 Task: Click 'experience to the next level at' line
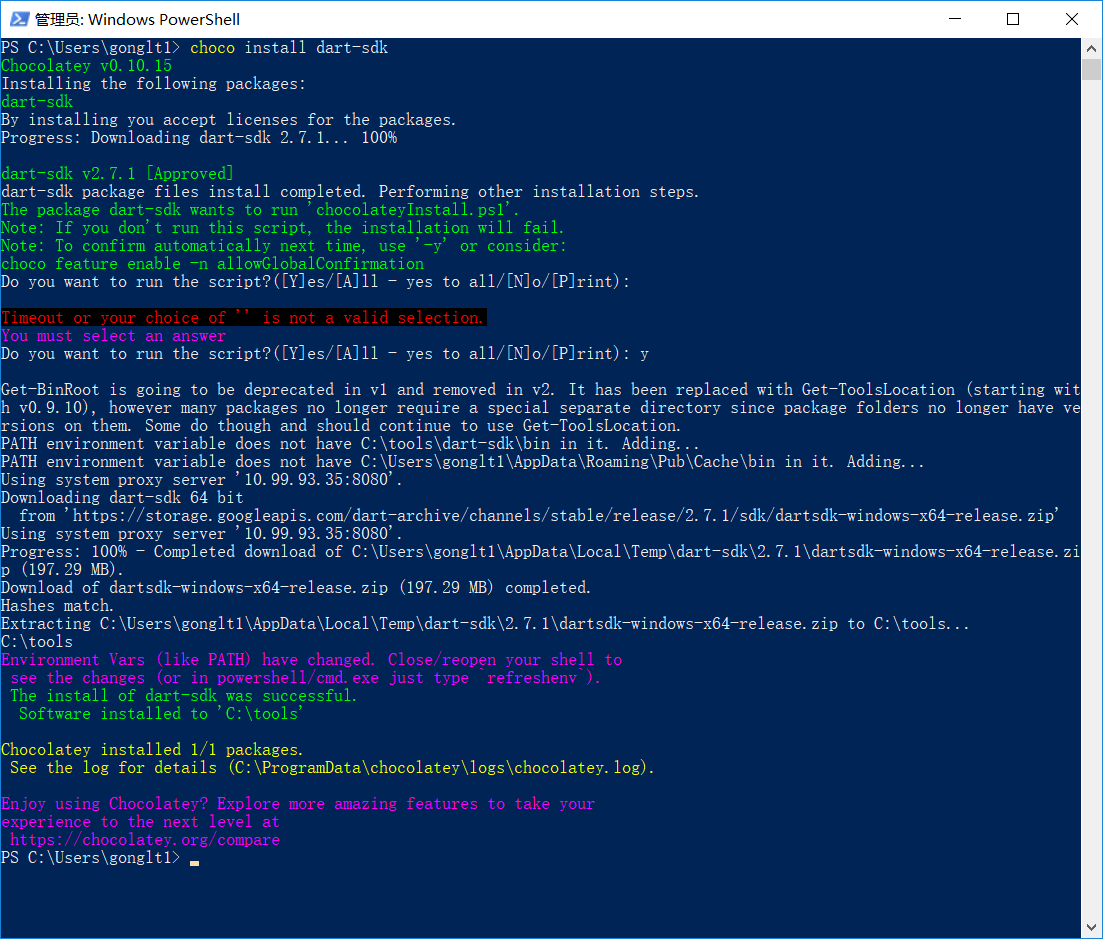141,822
